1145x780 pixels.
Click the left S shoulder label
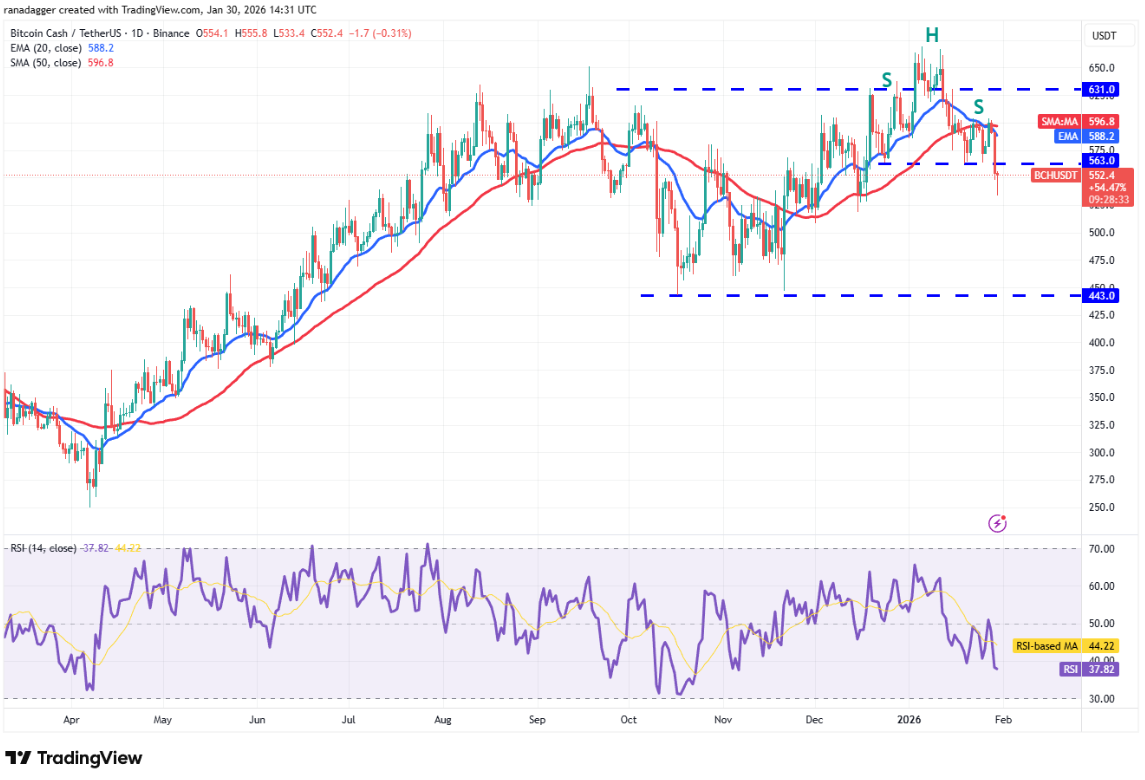tap(886, 79)
